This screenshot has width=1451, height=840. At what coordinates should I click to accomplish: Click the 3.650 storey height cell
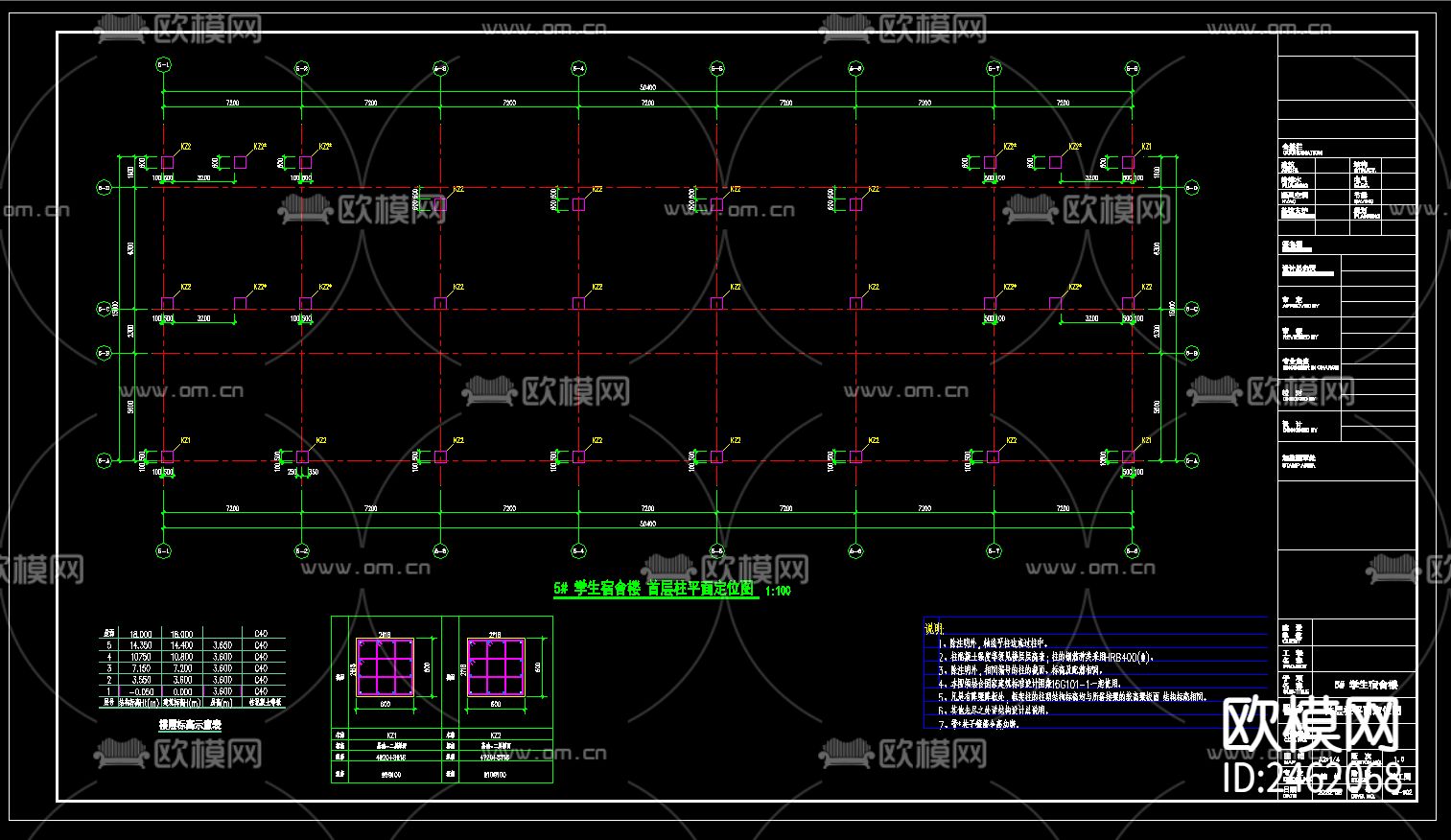point(222,645)
